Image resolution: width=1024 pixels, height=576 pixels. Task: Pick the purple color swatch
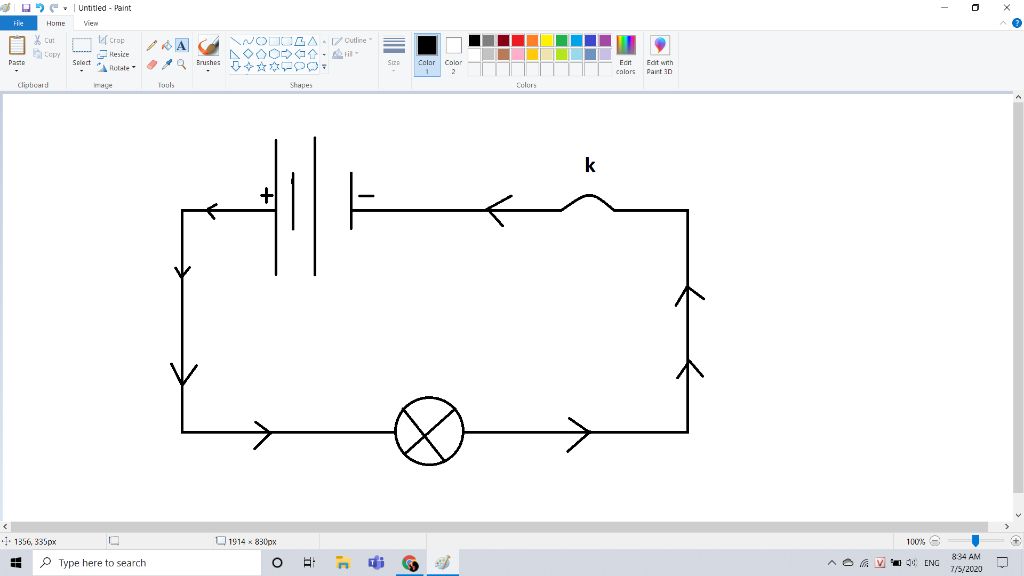[x=605, y=41]
